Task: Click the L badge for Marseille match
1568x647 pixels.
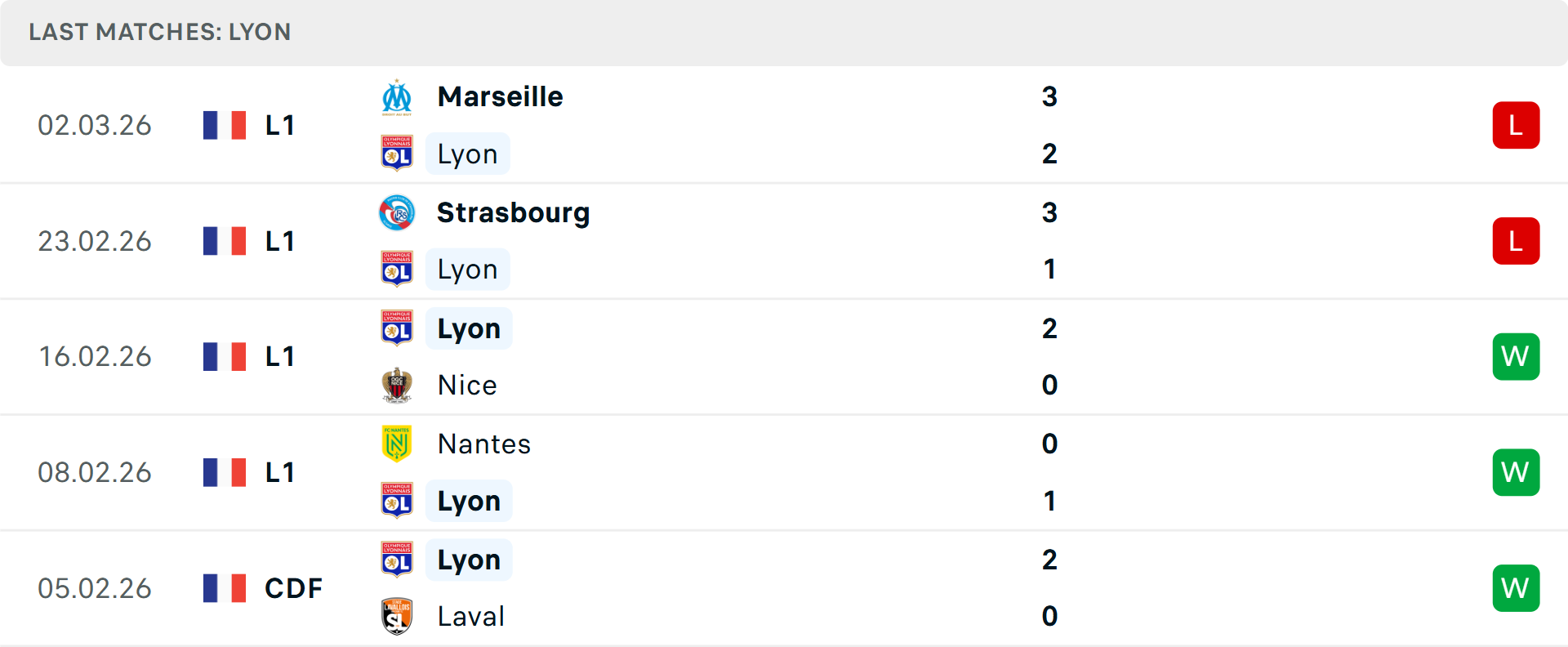Action: tap(1516, 125)
